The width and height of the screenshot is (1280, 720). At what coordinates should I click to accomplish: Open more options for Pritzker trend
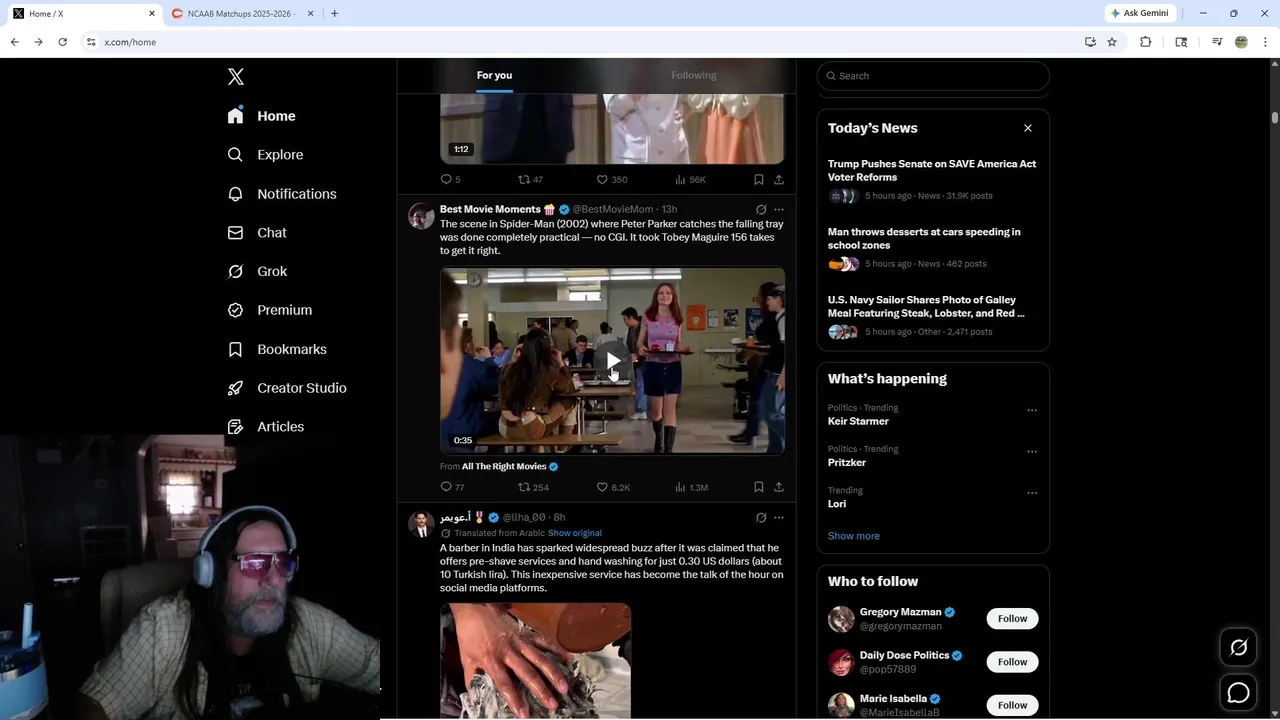pos(1032,451)
